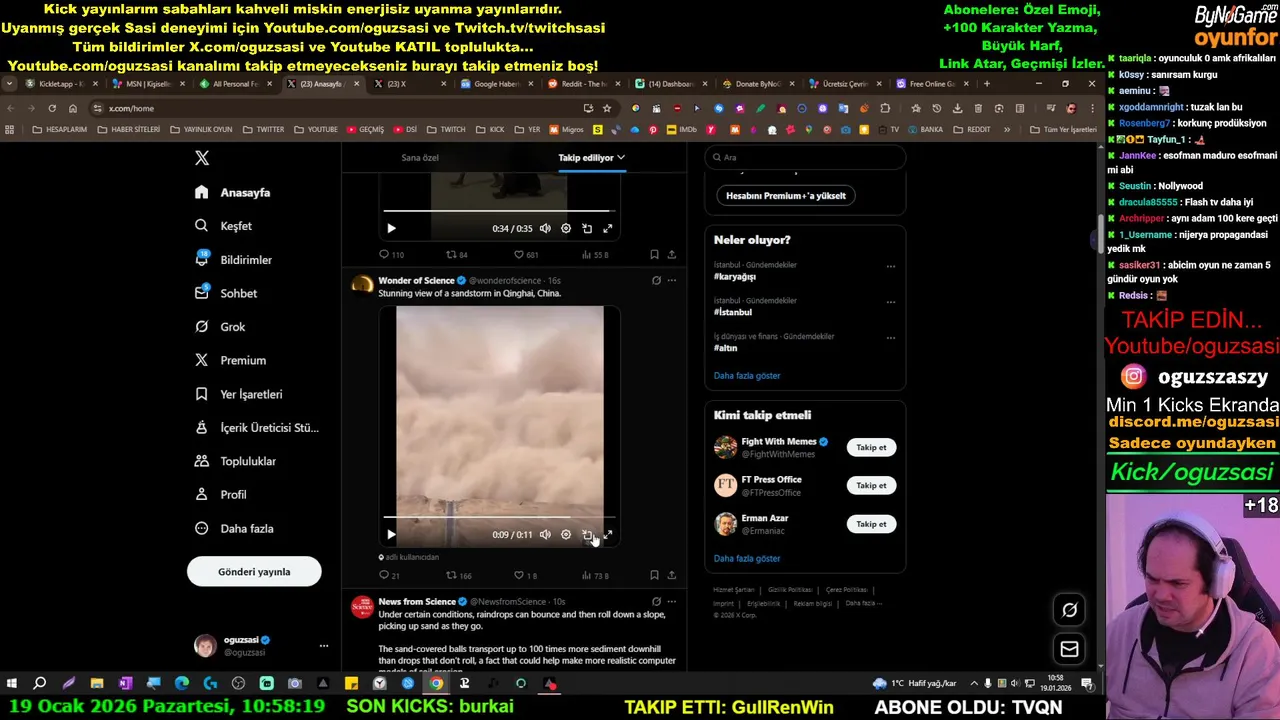Open Topluluklar communities
This screenshot has width=1280, height=720.
(235, 461)
